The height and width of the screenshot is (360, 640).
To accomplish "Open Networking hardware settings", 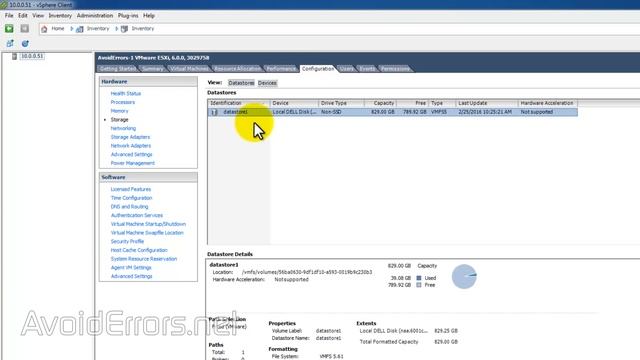I will click(123, 128).
